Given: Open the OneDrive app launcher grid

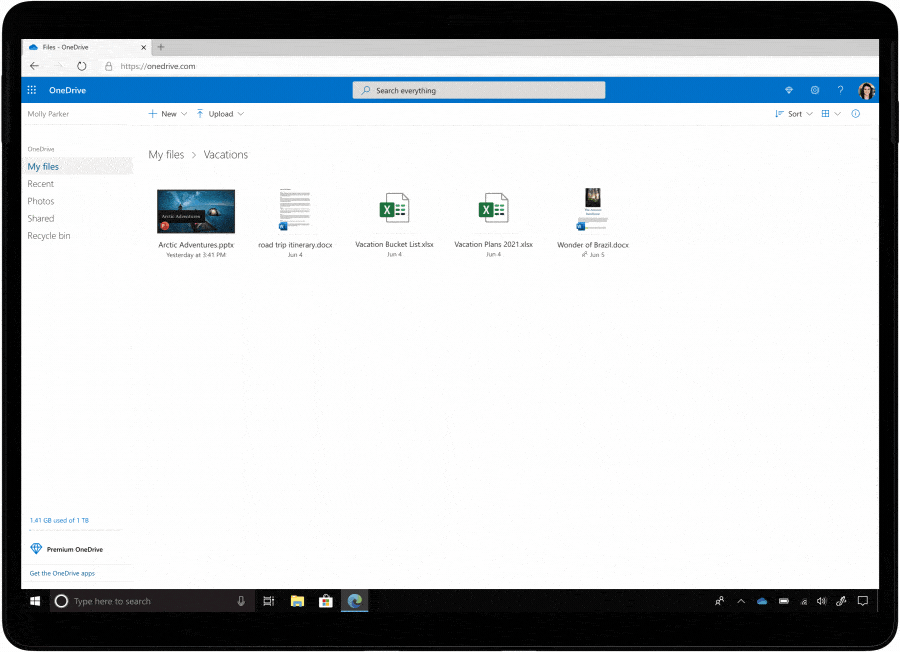Looking at the screenshot, I should coord(31,90).
